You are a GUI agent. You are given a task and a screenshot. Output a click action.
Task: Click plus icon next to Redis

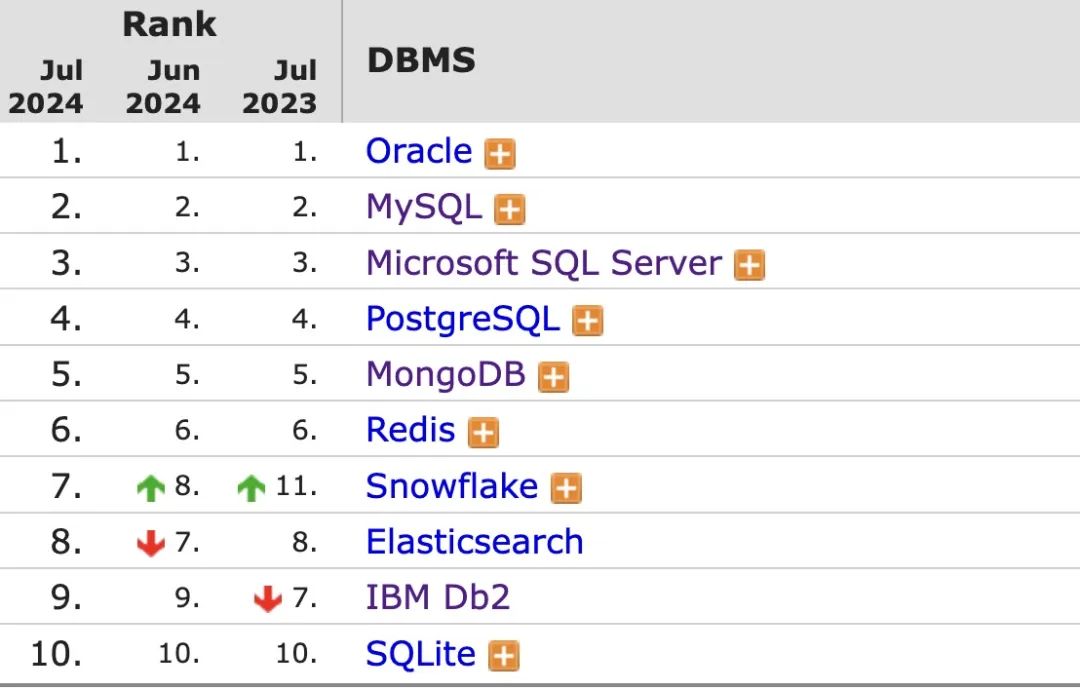click(x=483, y=432)
